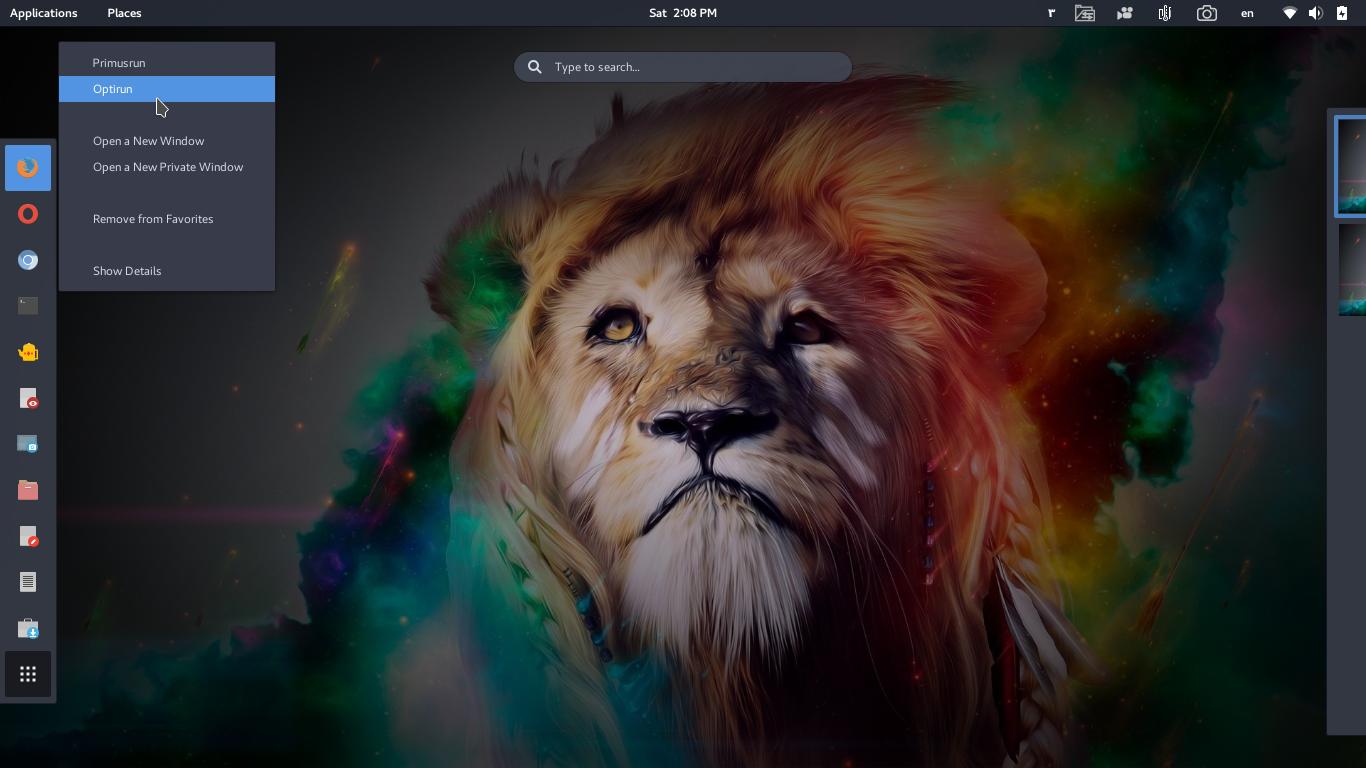Open the Applications menu in top bar
The image size is (1366, 768).
click(x=44, y=13)
